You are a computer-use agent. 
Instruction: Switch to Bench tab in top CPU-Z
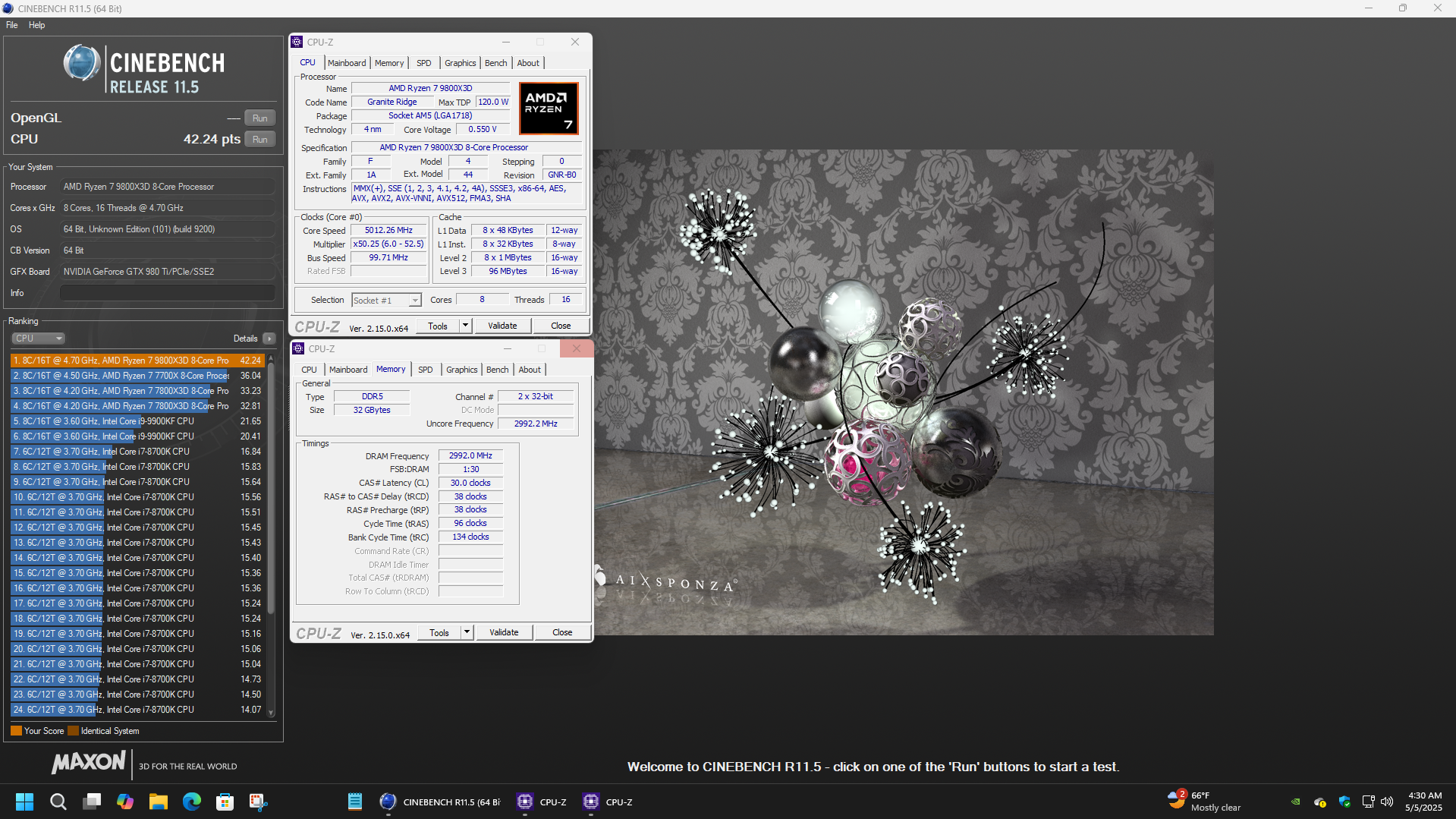[x=496, y=63]
